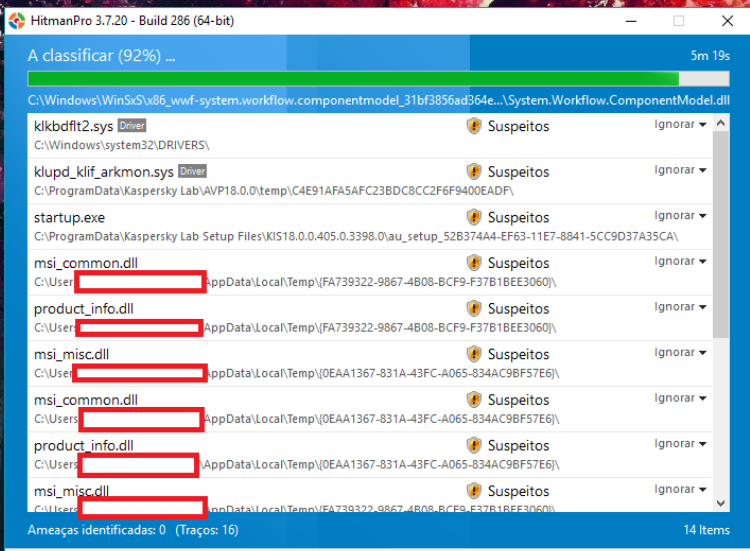Click shield icon for msi_common.dll in 0EAA1367 folder
This screenshot has width=750, height=551.
[474, 399]
